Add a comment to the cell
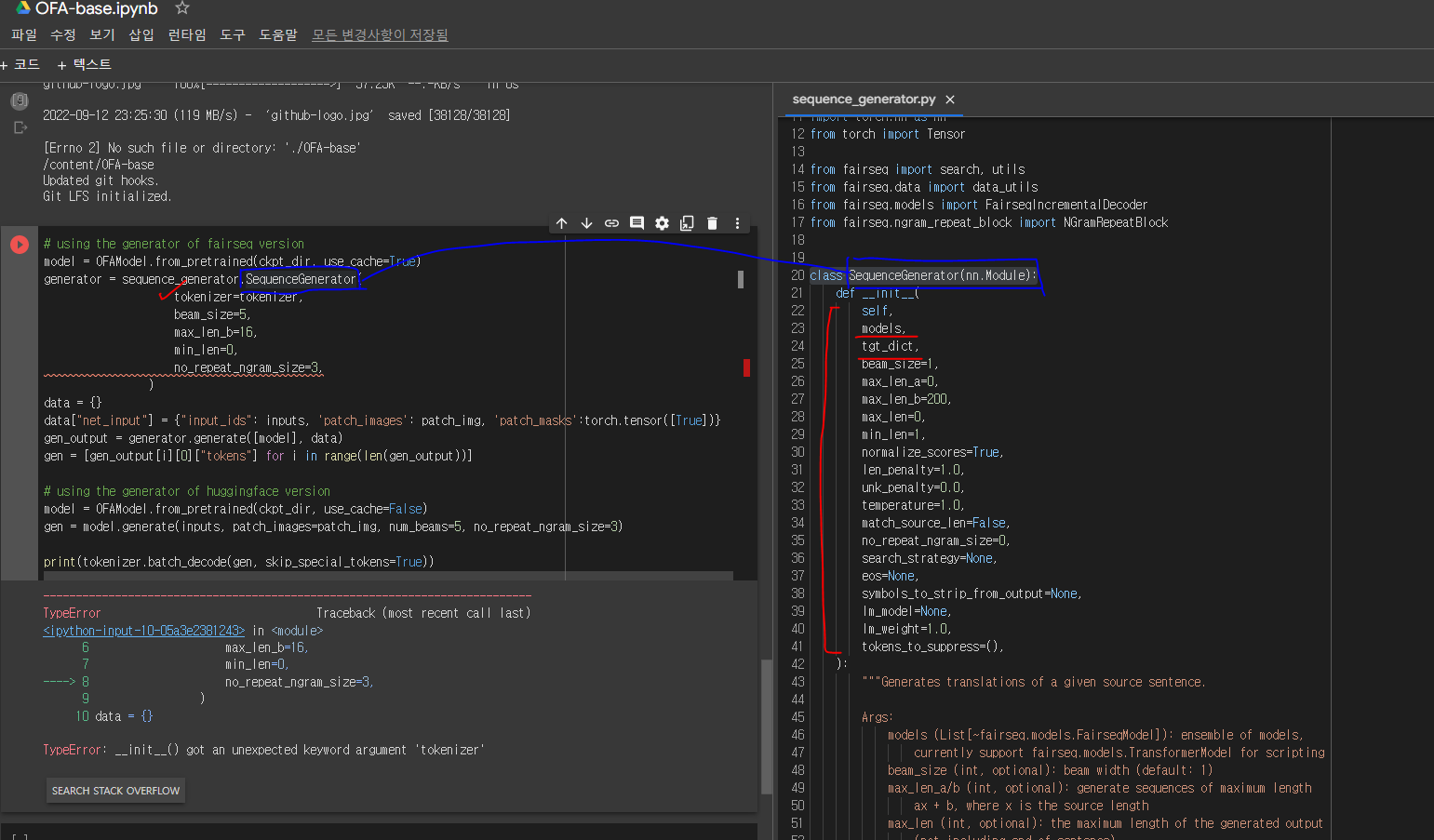1434x840 pixels. tap(637, 223)
